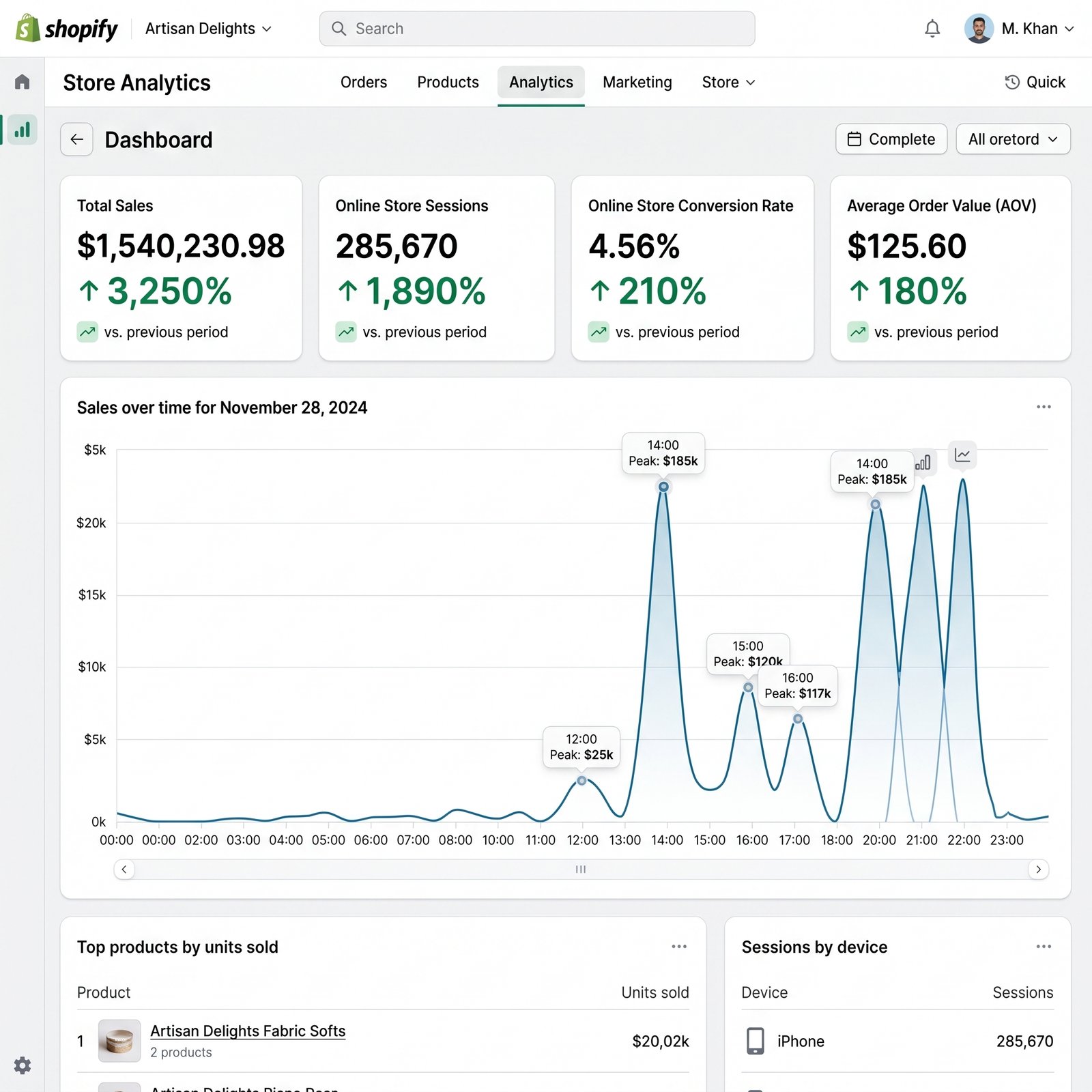This screenshot has height=1092, width=1092.
Task: Click the chart scroll right arrow
Action: pyautogui.click(x=1039, y=869)
